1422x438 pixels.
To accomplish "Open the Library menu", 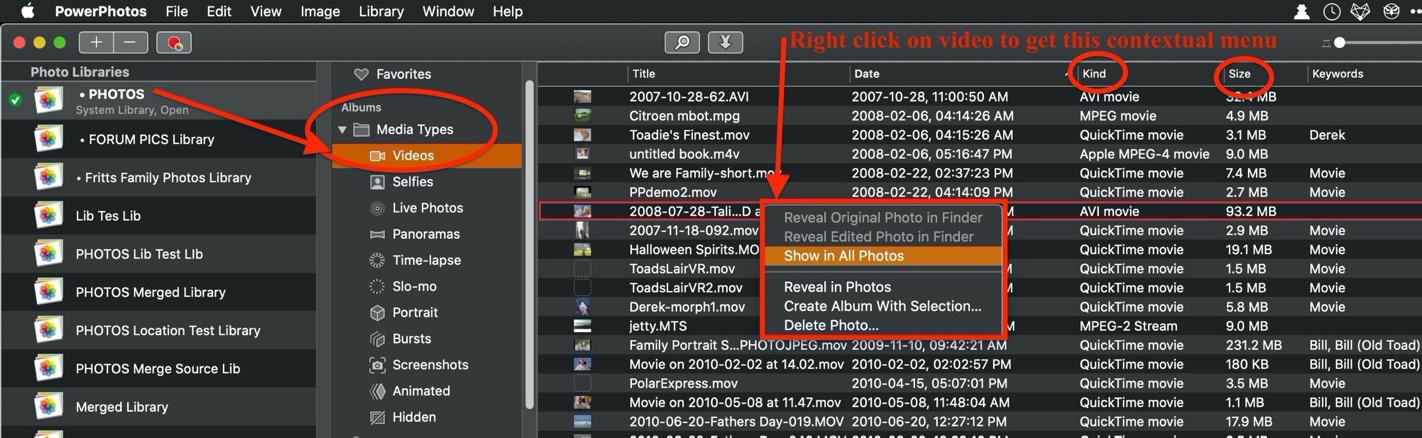I will [380, 12].
